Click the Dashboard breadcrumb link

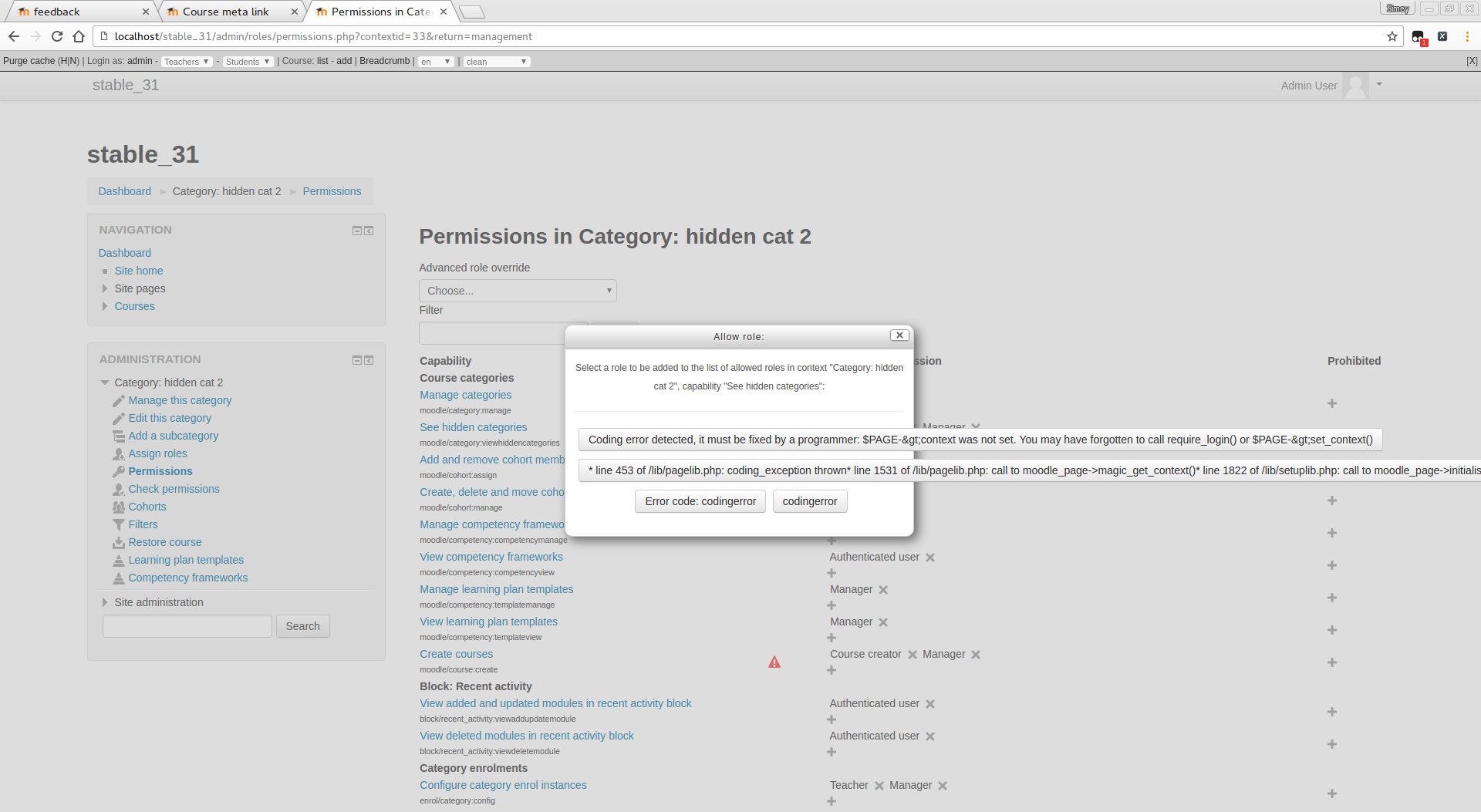coord(125,191)
